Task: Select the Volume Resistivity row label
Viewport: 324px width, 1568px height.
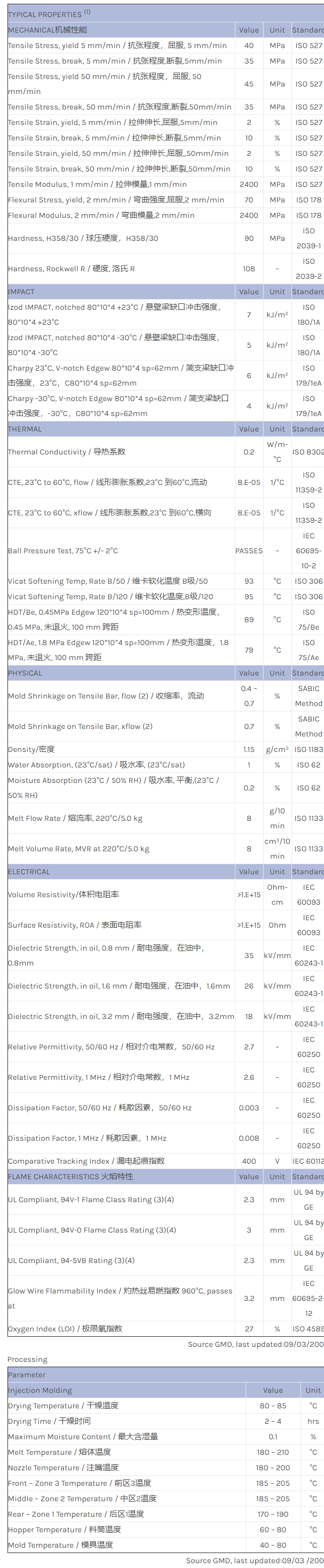Action: [x=63, y=894]
